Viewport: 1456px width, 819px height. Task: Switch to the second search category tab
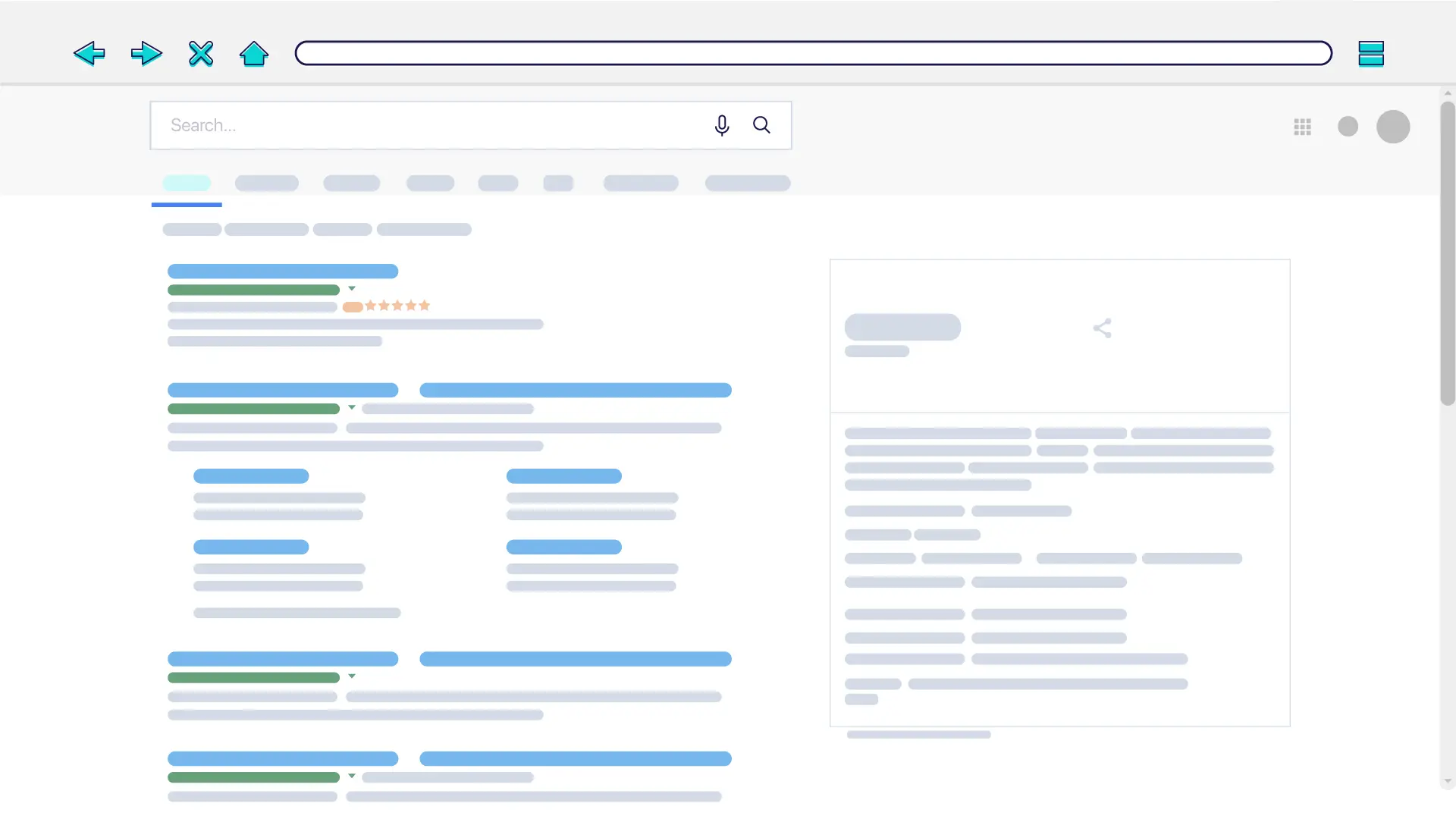click(267, 183)
